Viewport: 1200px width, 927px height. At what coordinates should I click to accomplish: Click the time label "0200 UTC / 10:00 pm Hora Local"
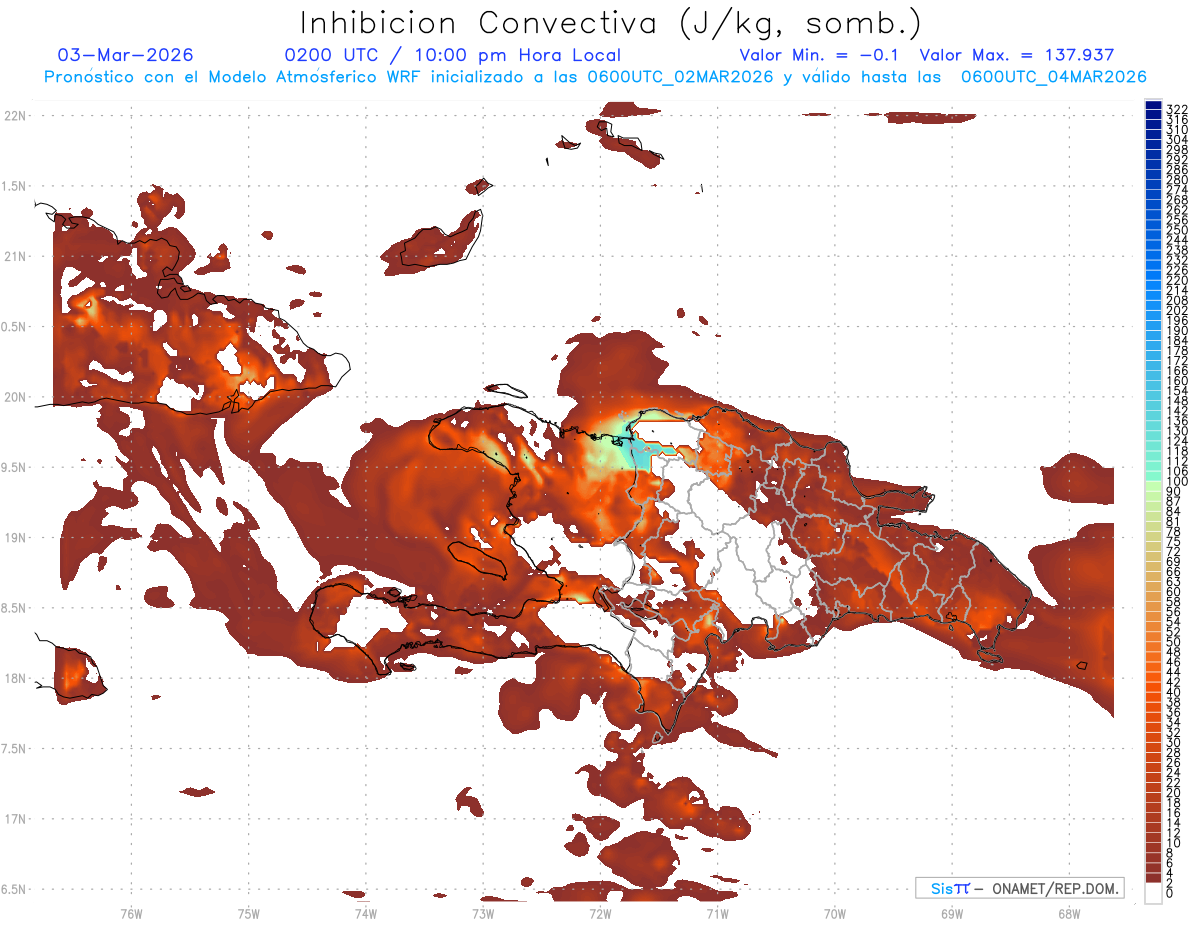pyautogui.click(x=452, y=55)
